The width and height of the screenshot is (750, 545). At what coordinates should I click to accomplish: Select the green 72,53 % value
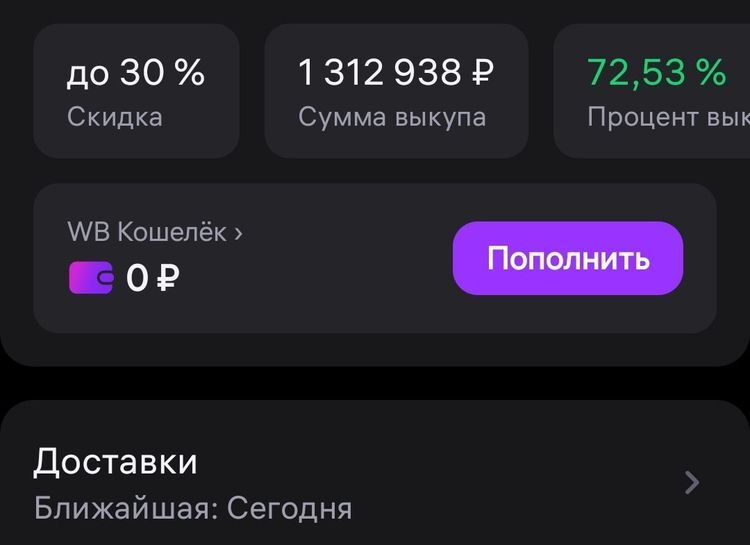coord(656,72)
